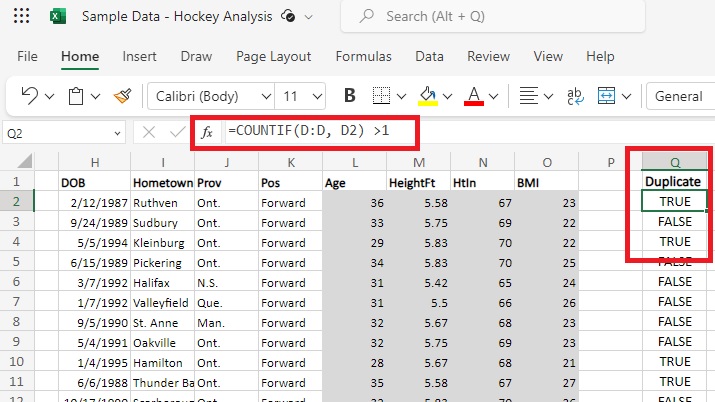Viewport: 715px width, 402px height.
Task: Toggle Bold formatting
Action: [349, 96]
